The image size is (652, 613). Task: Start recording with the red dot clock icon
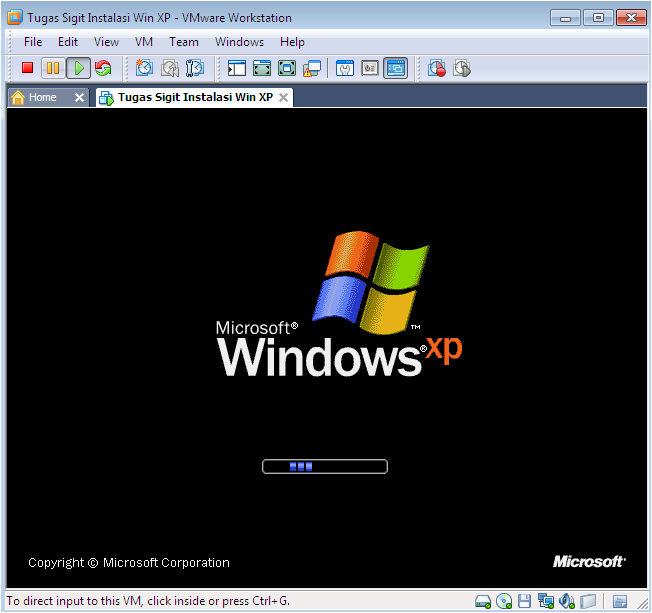tap(437, 68)
